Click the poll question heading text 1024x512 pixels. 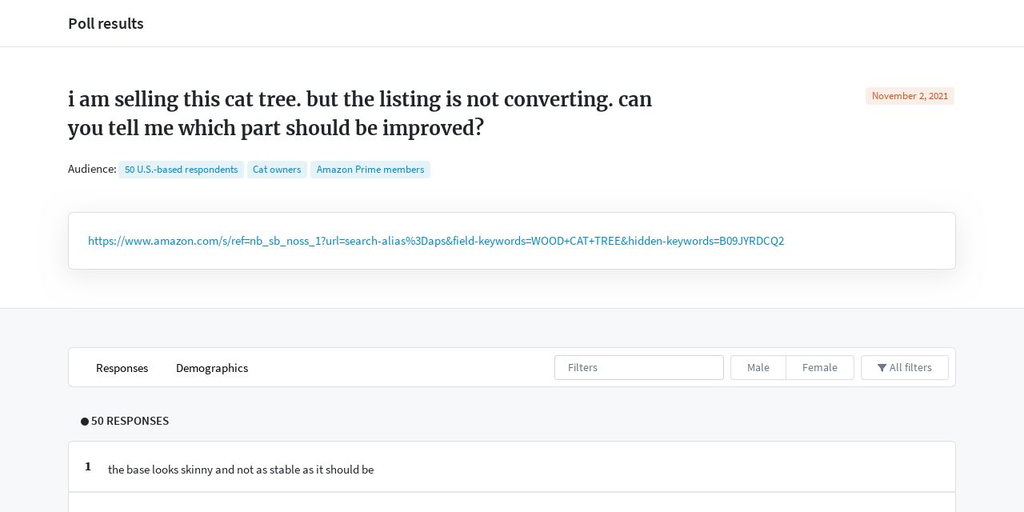[360, 114]
